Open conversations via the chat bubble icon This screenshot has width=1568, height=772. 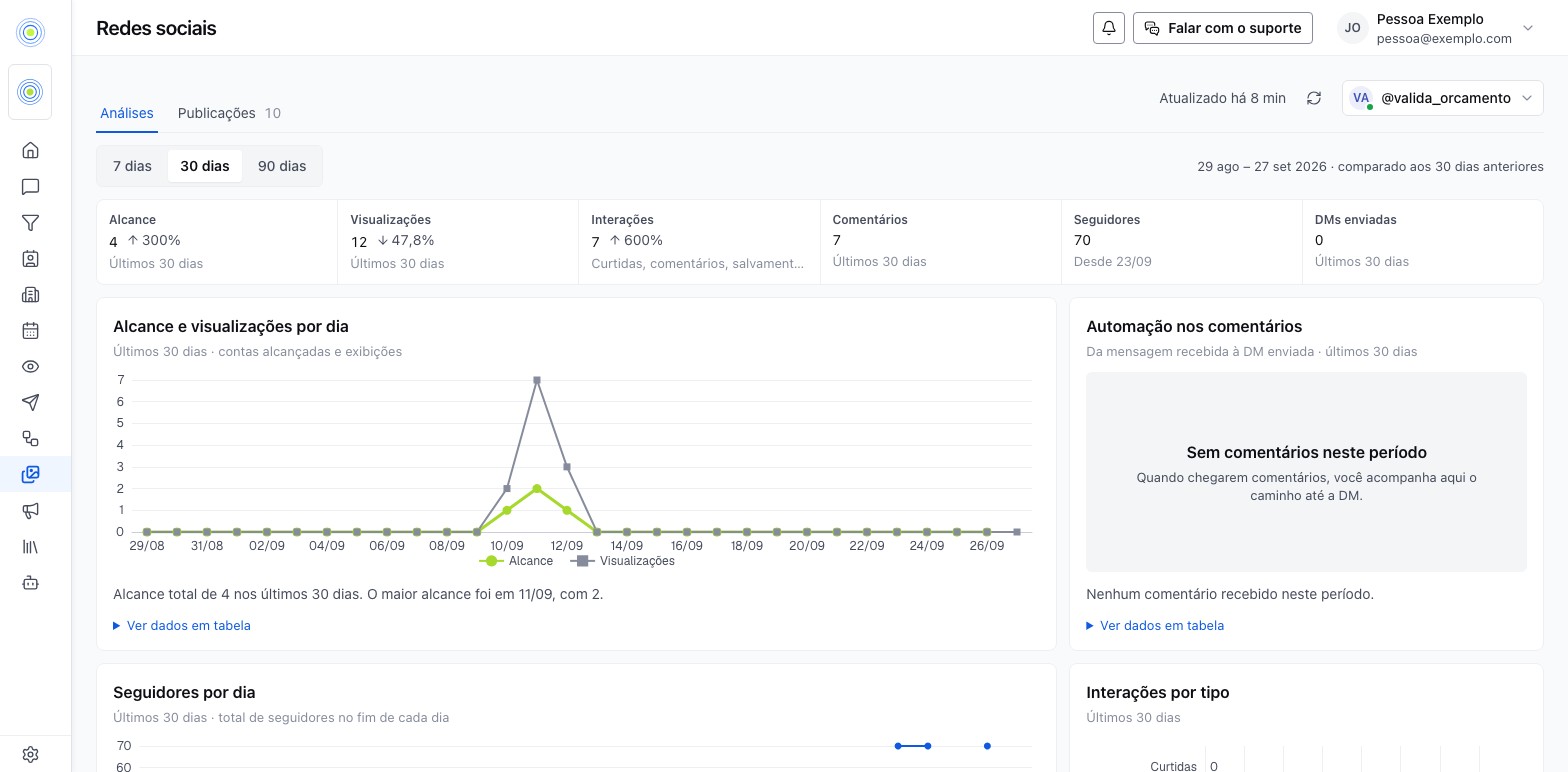(x=30, y=186)
